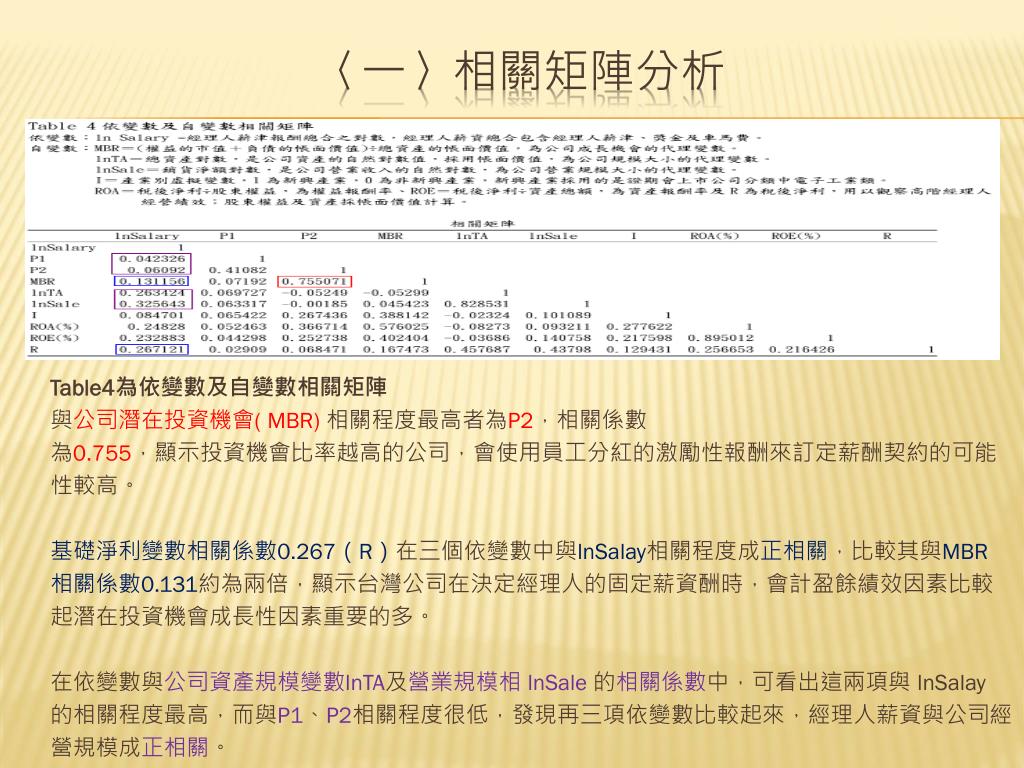Click the cell value 0.576025
Image resolution: width=1024 pixels, height=768 pixels.
[396, 327]
